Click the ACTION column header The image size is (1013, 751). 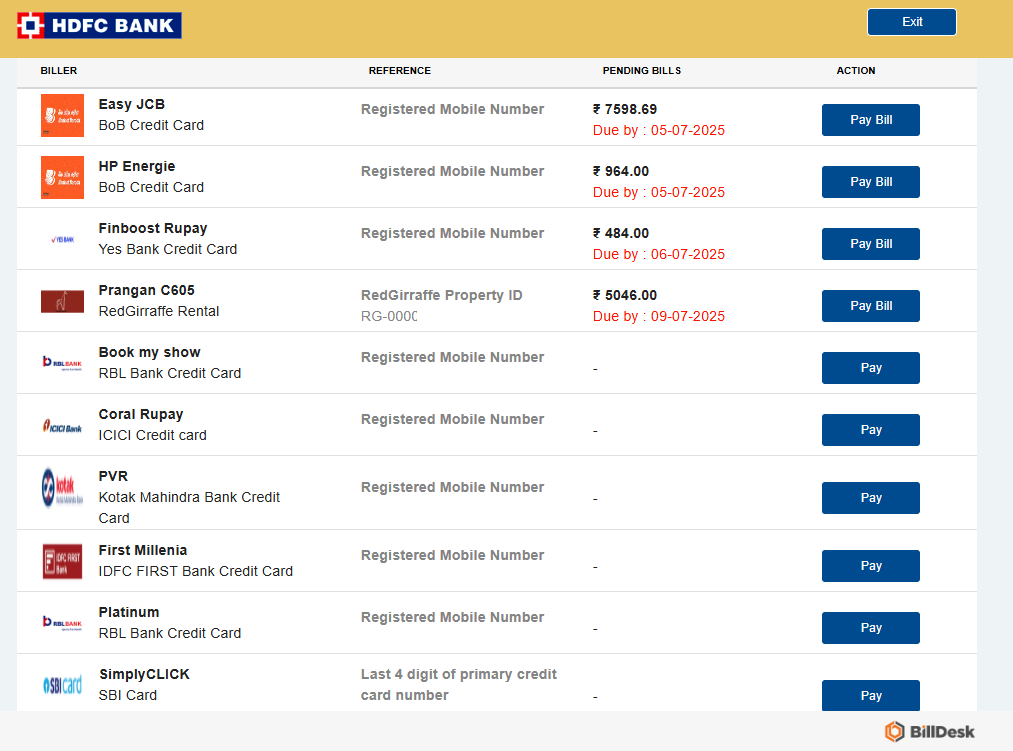pos(856,70)
